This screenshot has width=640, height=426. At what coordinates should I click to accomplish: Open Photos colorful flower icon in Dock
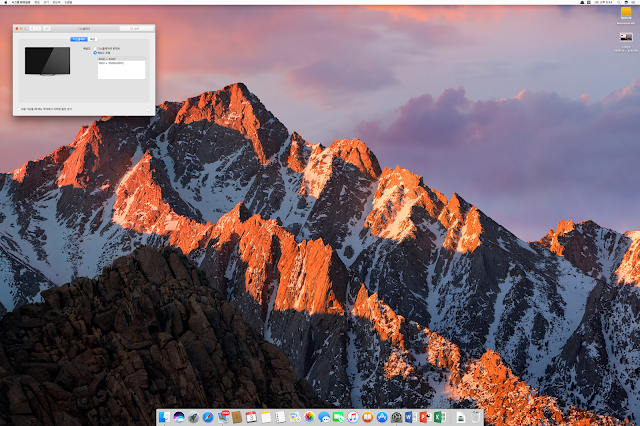(309, 417)
